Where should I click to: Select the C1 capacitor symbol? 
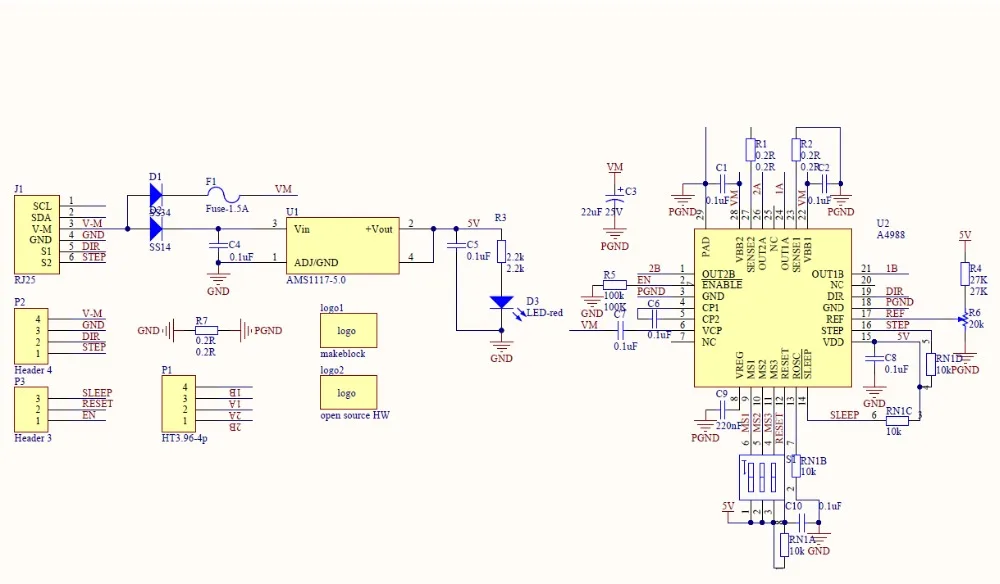click(723, 184)
